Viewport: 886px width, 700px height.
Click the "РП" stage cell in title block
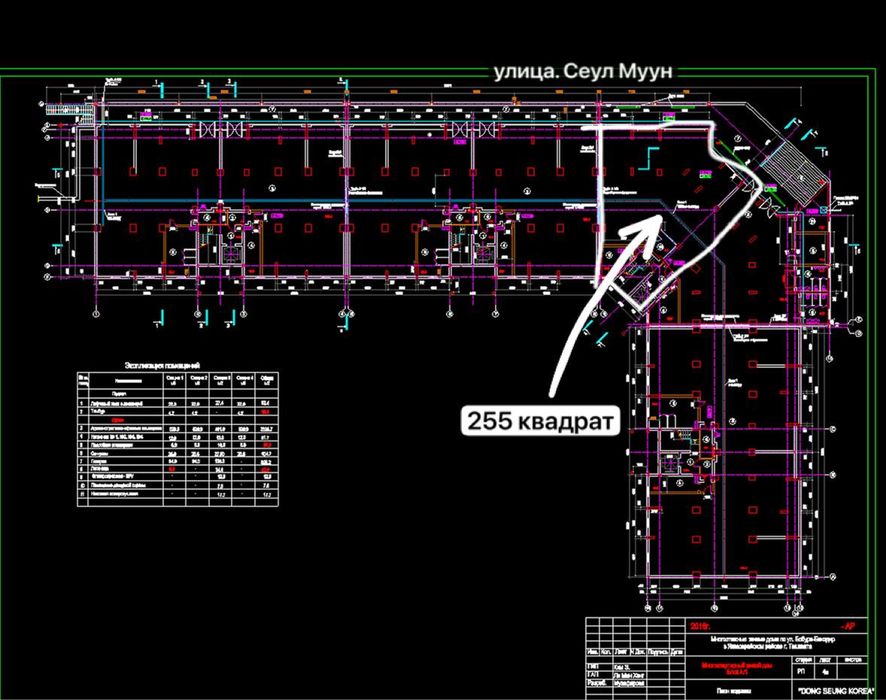pyautogui.click(x=802, y=671)
